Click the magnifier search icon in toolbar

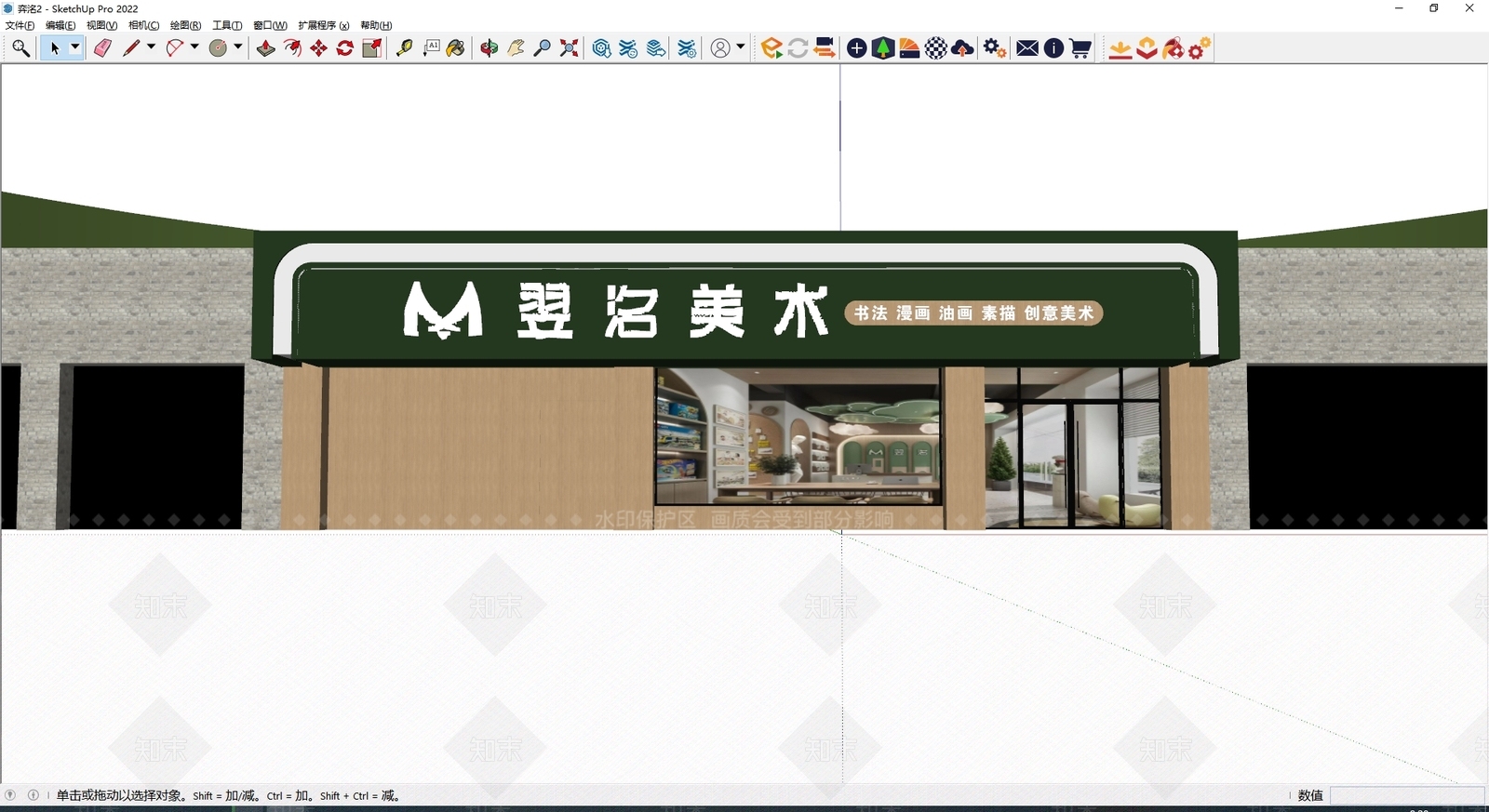tap(20, 48)
